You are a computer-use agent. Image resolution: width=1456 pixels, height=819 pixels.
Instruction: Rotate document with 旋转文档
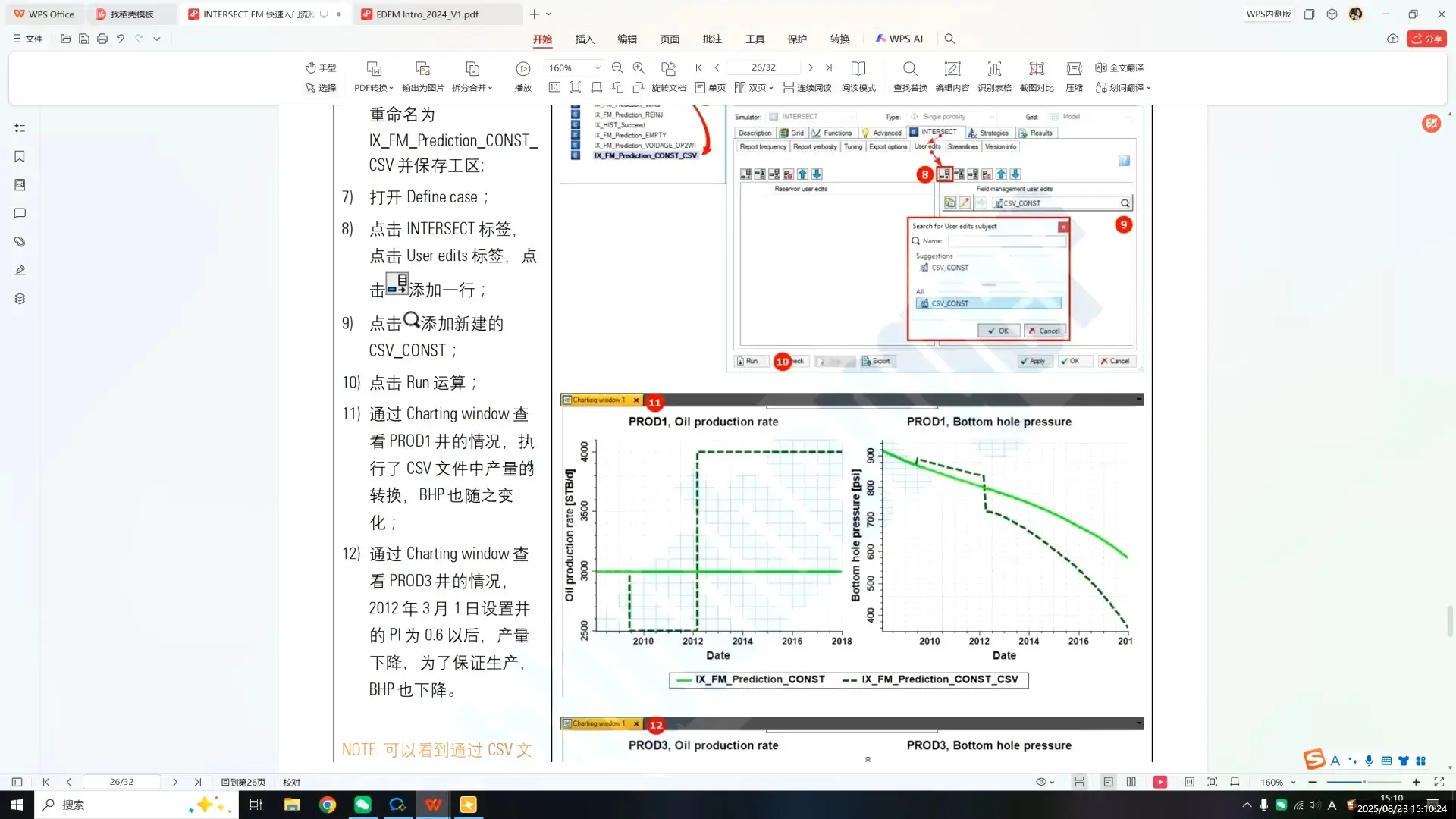click(668, 77)
